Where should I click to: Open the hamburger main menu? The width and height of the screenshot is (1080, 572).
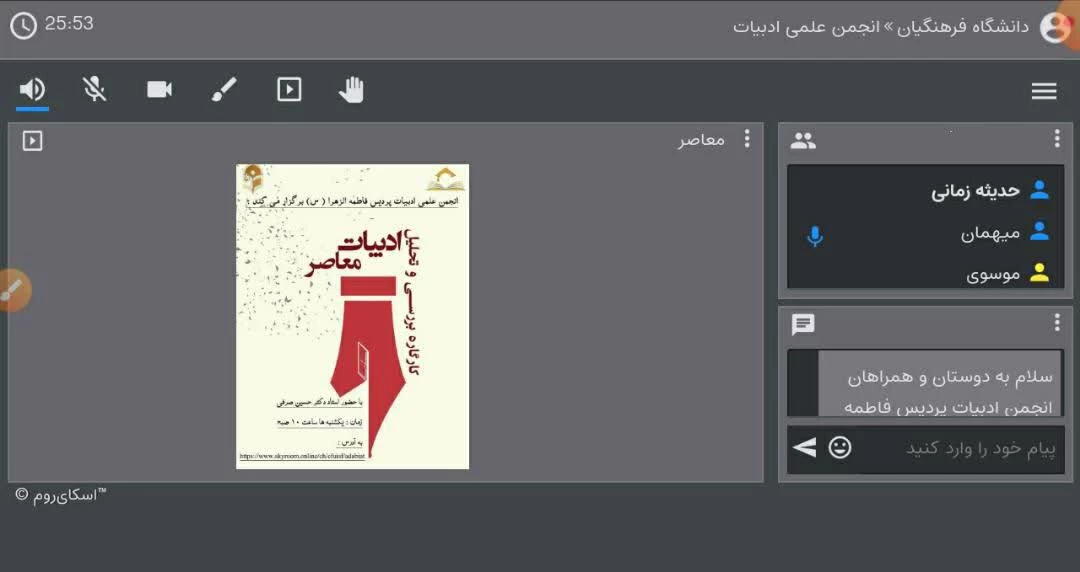click(1044, 92)
